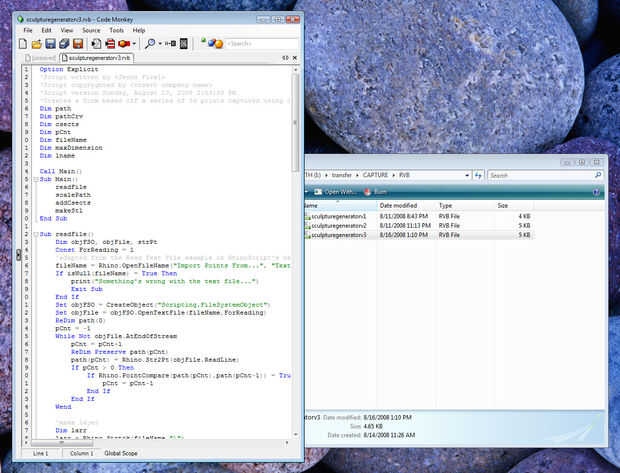The height and width of the screenshot is (473, 620).
Task: Click the Open With button in Explorer
Action: click(335, 191)
